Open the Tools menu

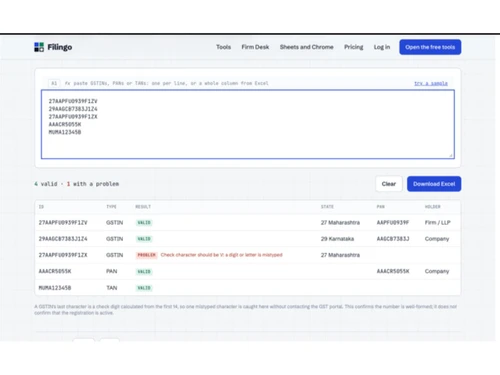coord(223,47)
